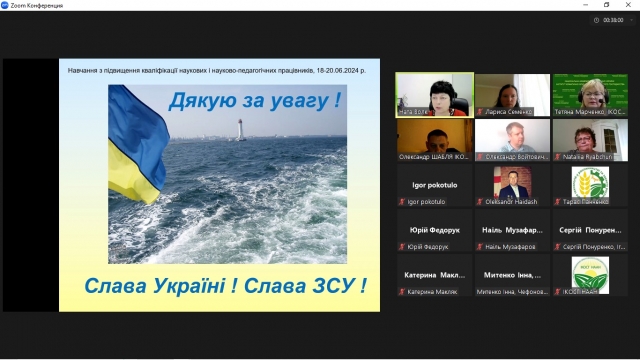Image resolution: width=640 pixels, height=360 pixels.
Task: Open the dropdown arrow next to the timer
Action: (631, 20)
